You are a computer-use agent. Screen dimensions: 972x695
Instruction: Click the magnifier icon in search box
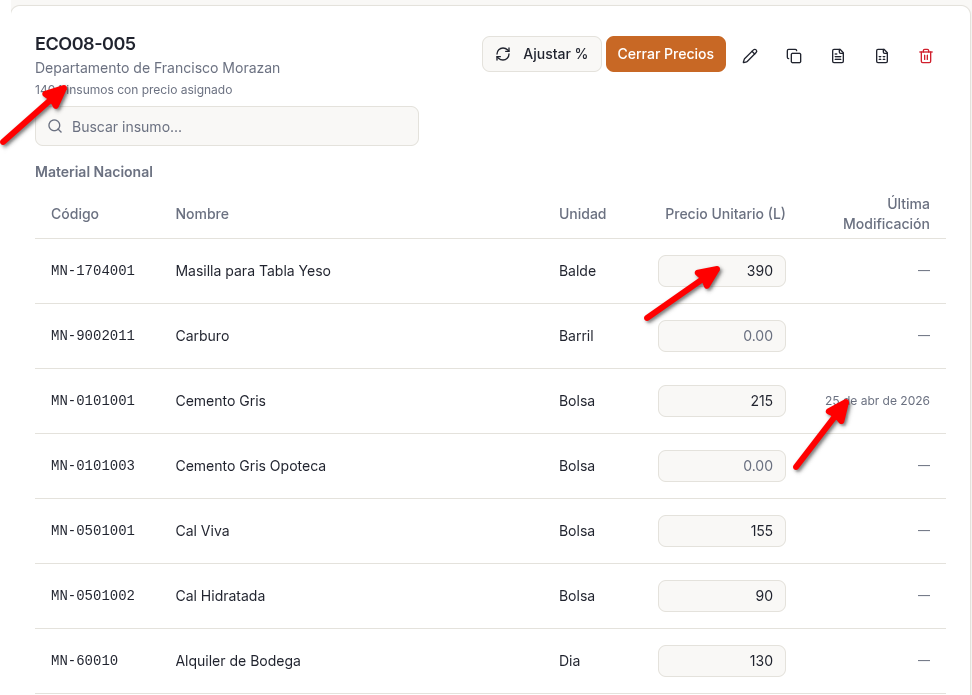click(55, 127)
